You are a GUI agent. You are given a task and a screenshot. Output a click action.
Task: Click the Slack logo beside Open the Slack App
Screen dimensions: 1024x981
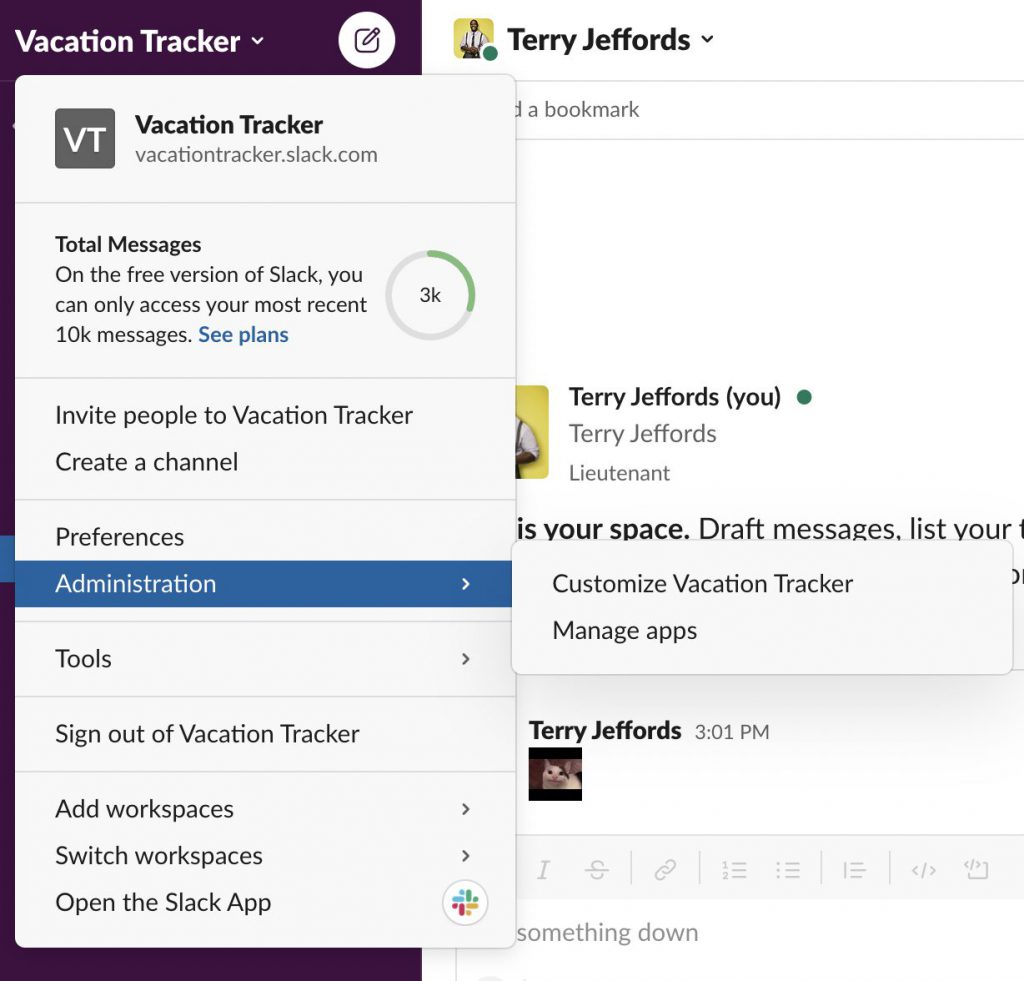coord(466,902)
